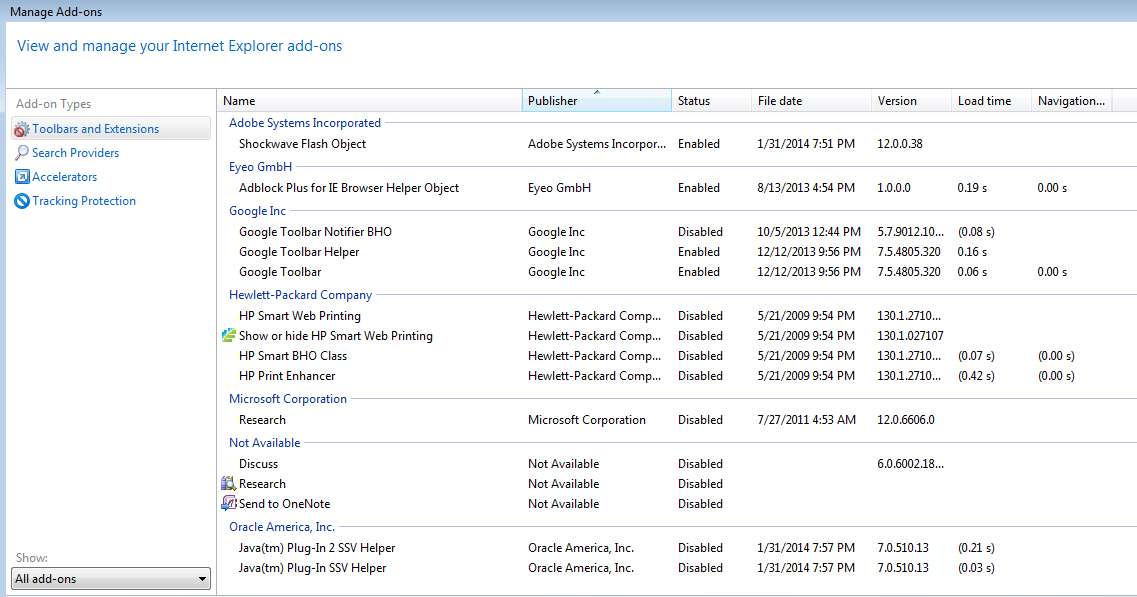Select the HP Smart Web Printing add-on
1137x597 pixels.
[x=299, y=316]
